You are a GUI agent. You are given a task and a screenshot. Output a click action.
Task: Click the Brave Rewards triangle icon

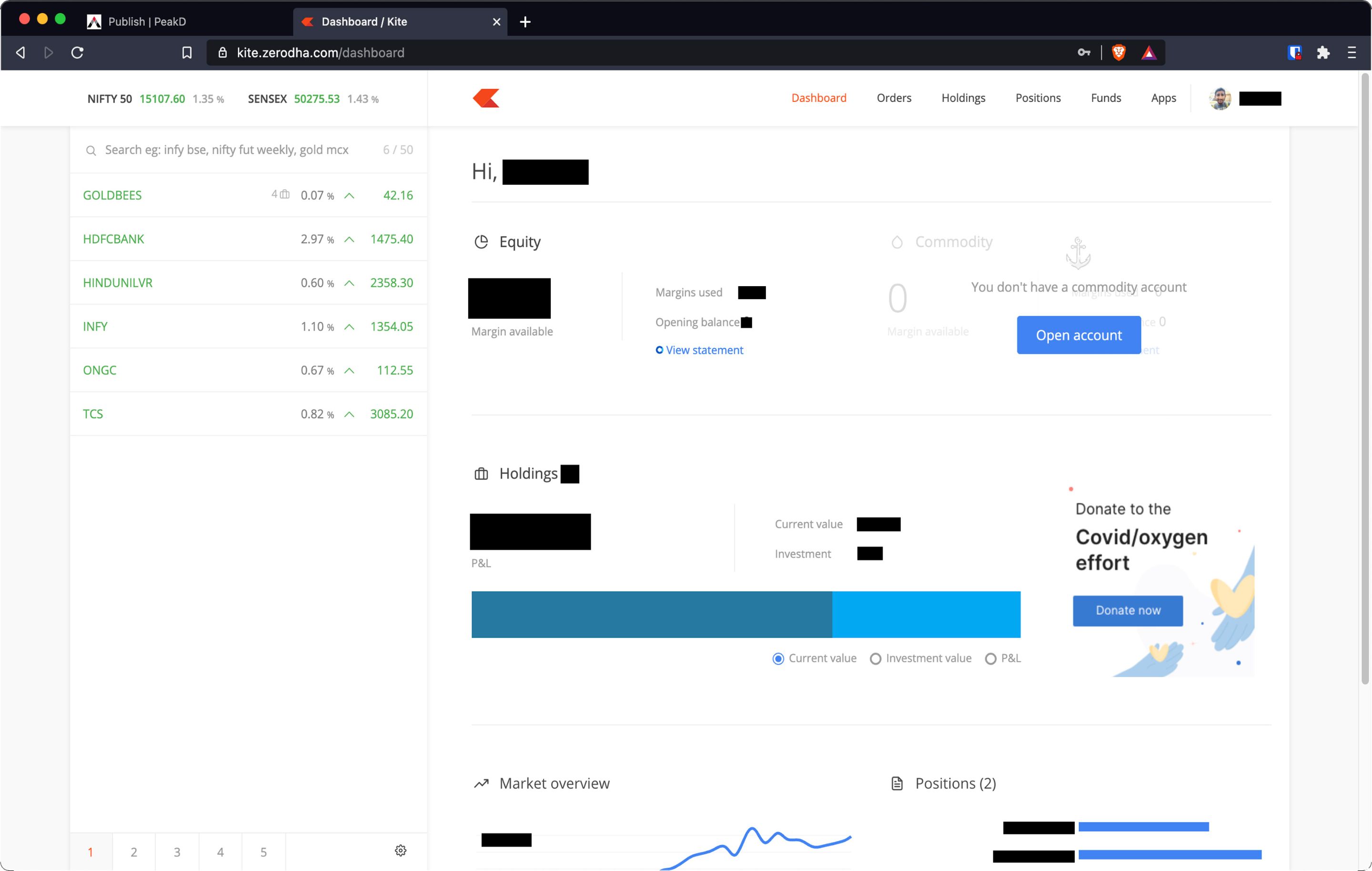(1149, 53)
